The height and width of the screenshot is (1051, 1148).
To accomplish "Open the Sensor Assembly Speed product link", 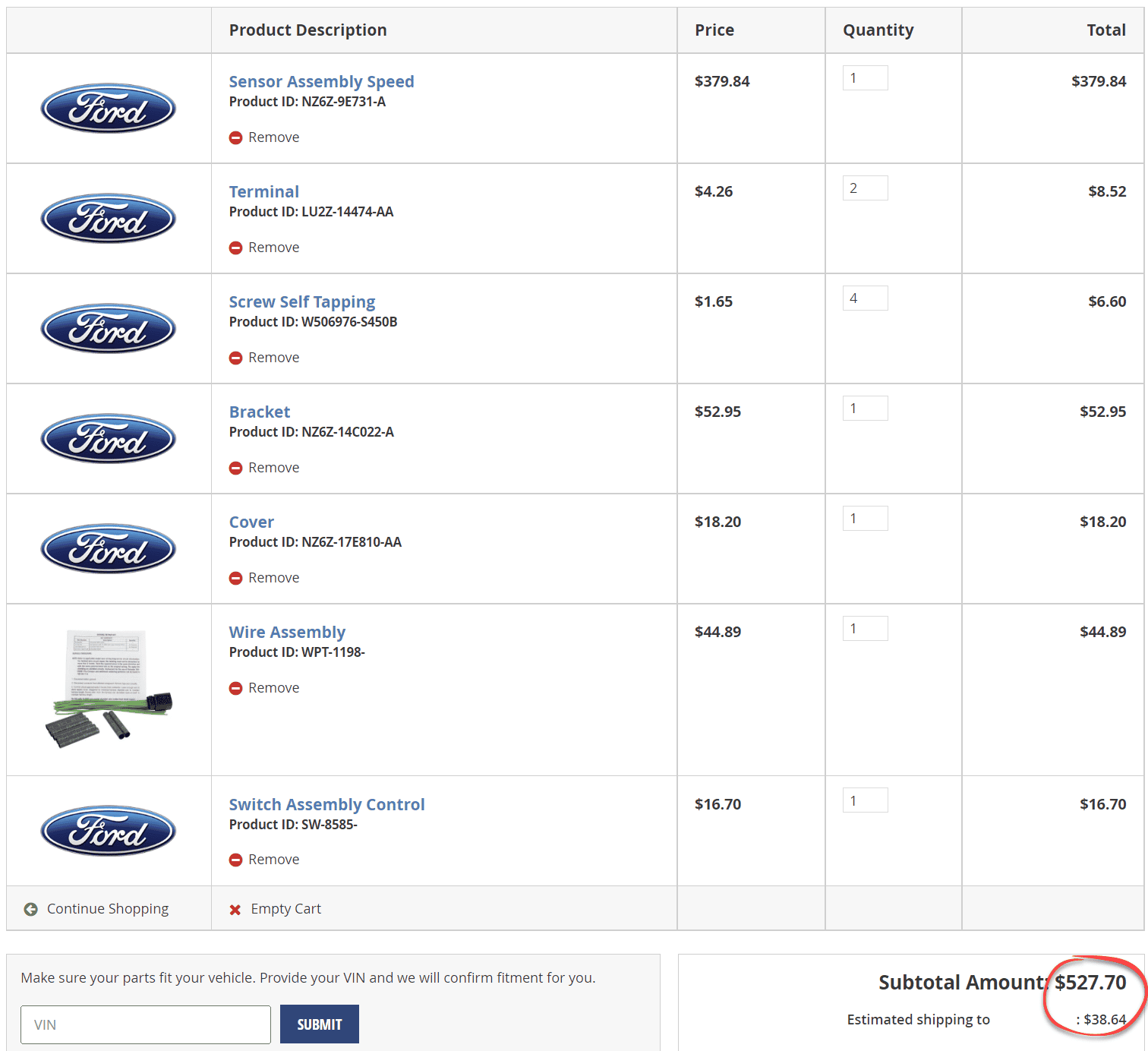I will 321,81.
